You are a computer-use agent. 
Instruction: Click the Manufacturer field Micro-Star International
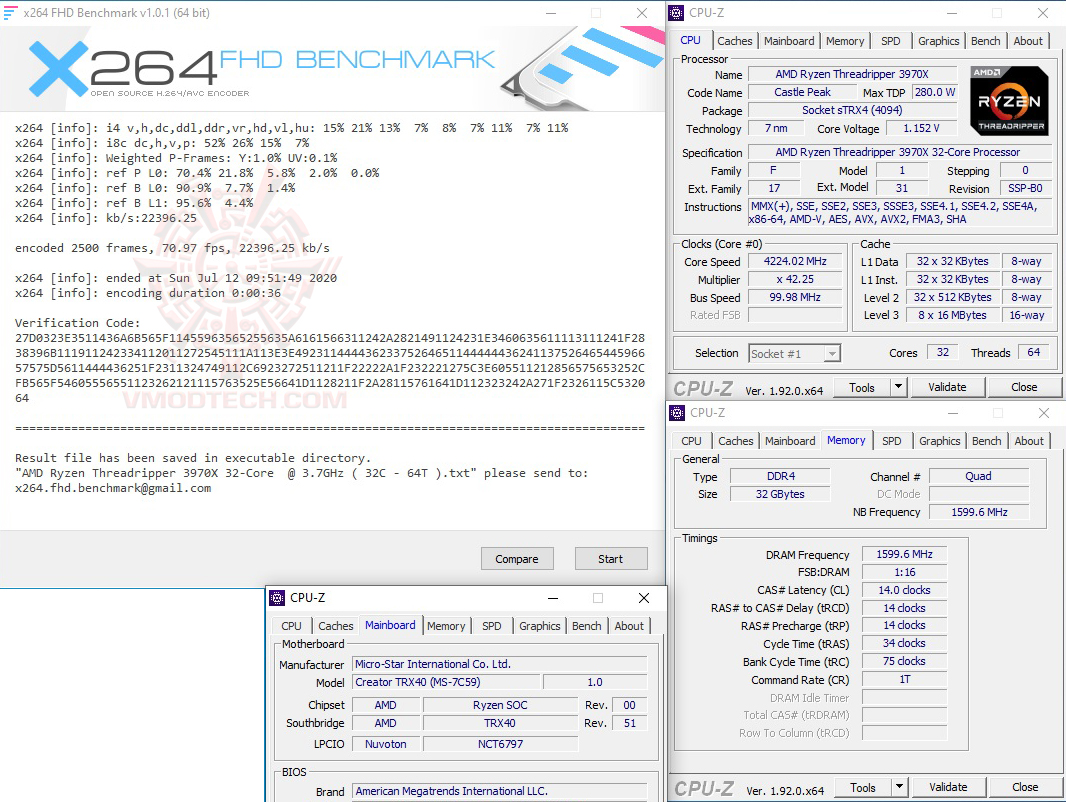tap(500, 664)
